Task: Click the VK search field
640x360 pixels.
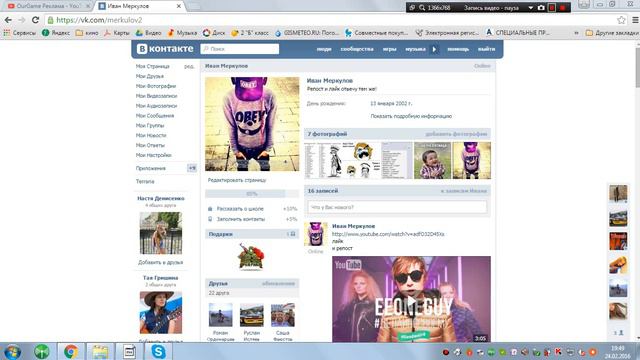Action: [x=240, y=49]
